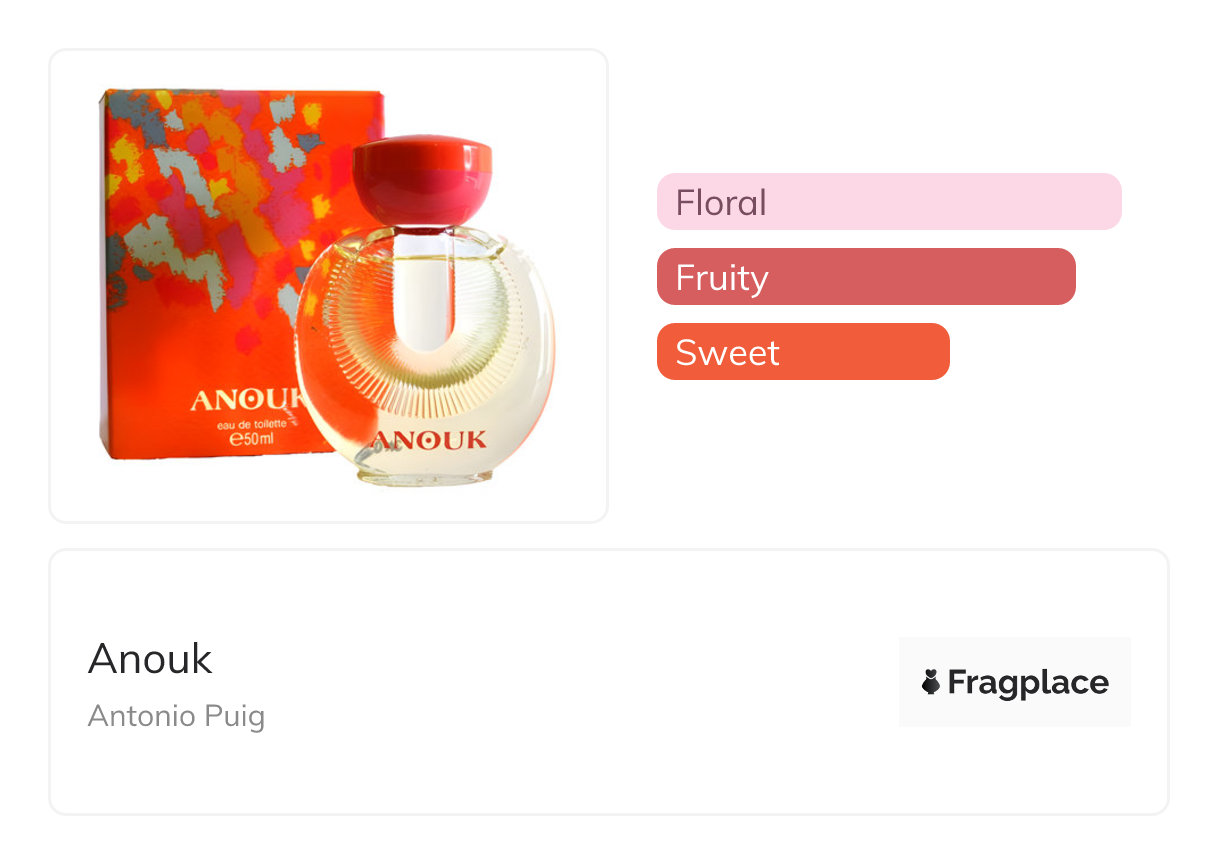Click the eau de toilette 50ml text
The width and height of the screenshot is (1218, 864).
tap(257, 431)
